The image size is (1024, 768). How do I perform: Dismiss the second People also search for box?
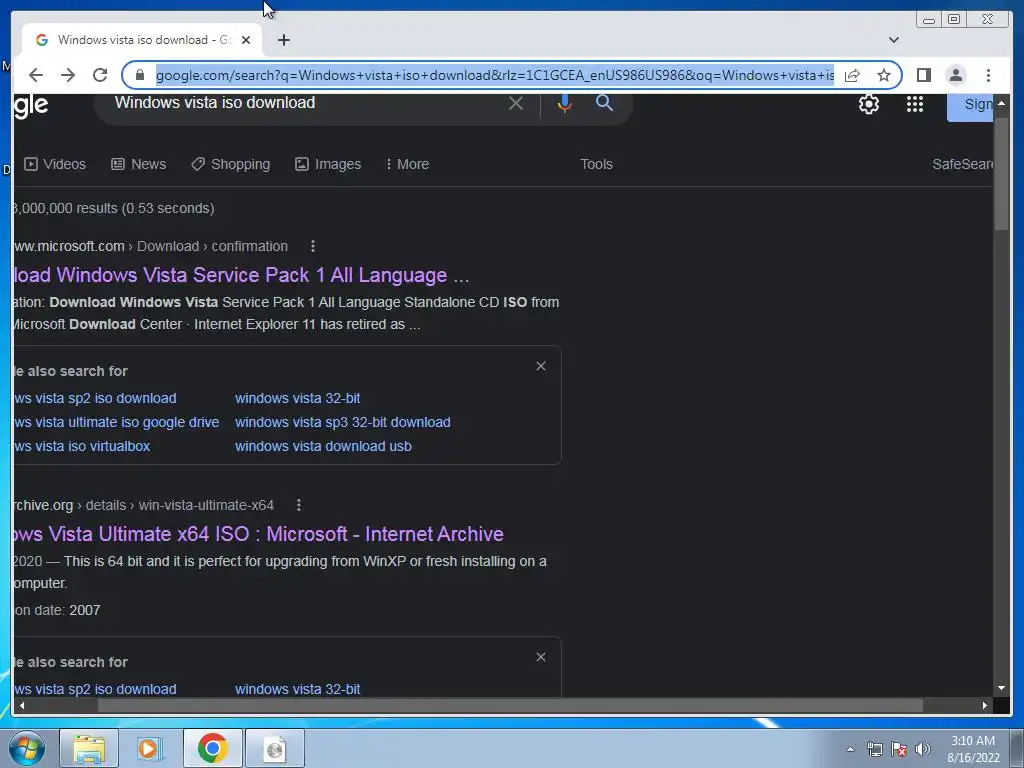point(541,658)
